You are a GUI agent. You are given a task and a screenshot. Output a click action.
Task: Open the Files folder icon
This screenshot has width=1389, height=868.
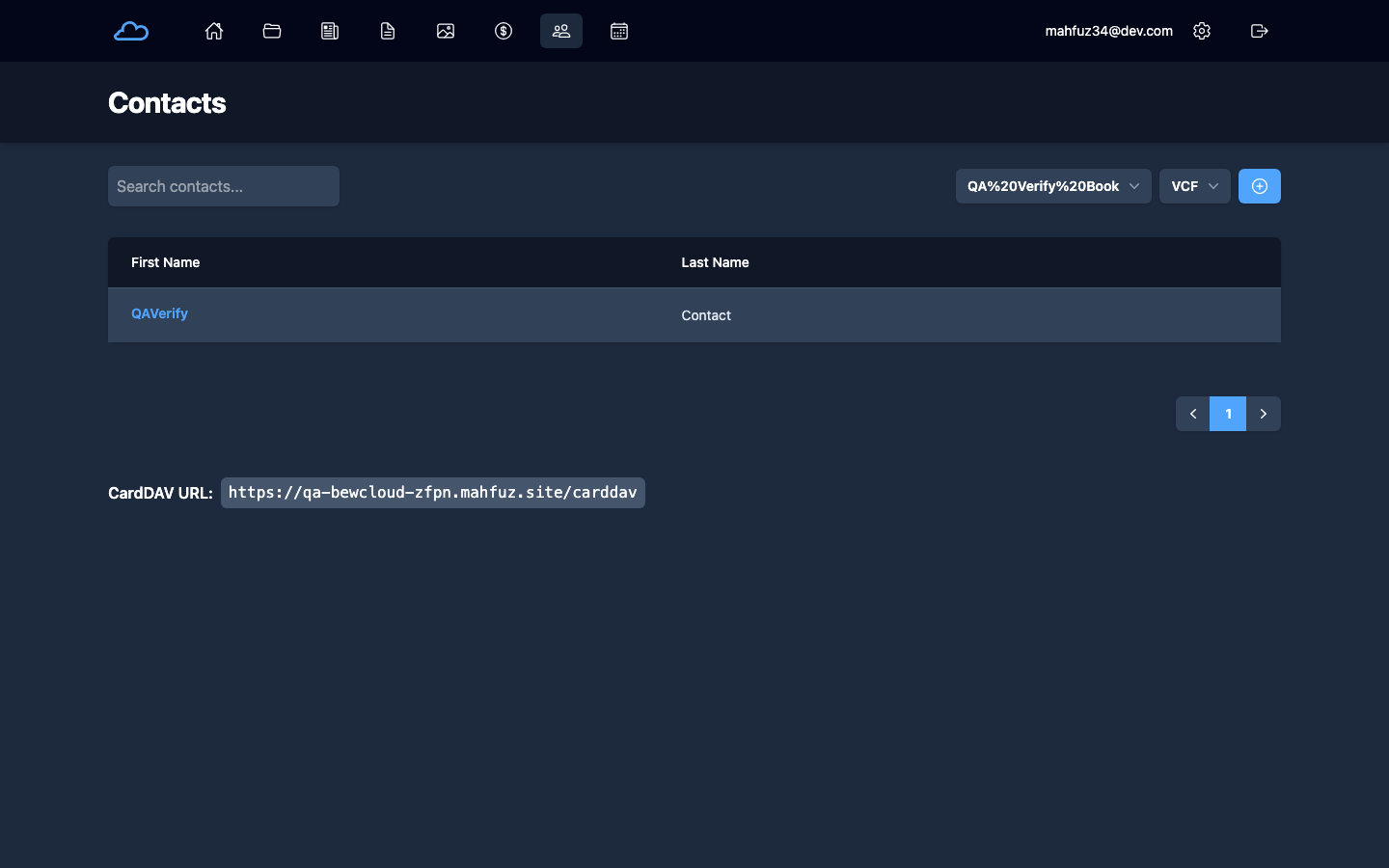click(x=272, y=31)
